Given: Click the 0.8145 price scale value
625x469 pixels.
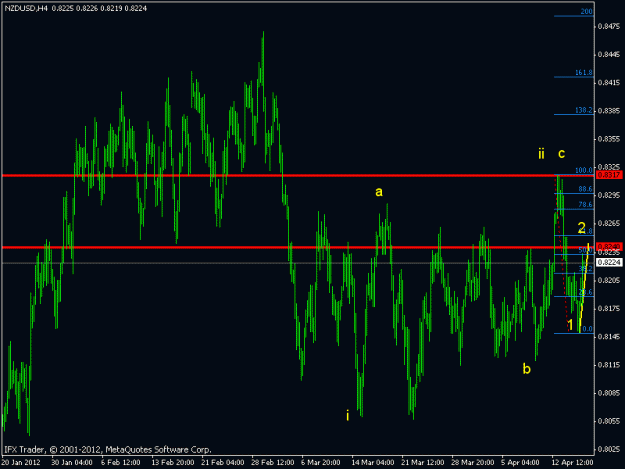Looking at the screenshot, I should click(x=609, y=337).
